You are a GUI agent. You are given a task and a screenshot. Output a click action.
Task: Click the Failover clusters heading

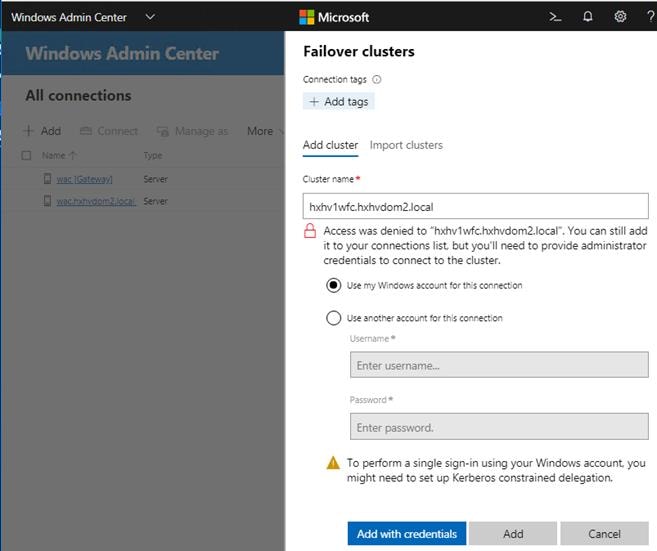[x=359, y=52]
